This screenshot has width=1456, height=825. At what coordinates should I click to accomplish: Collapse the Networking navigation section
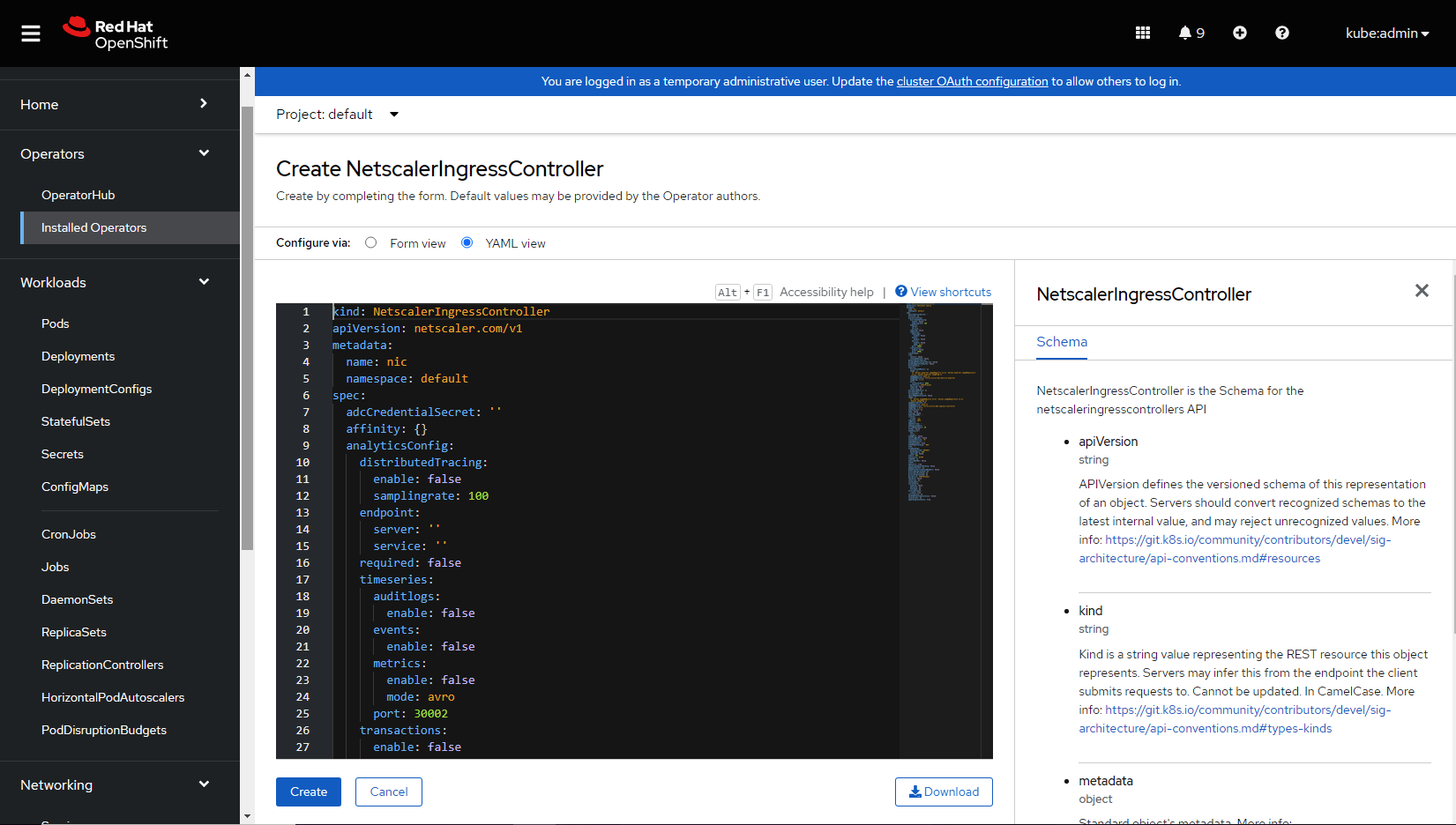120,784
